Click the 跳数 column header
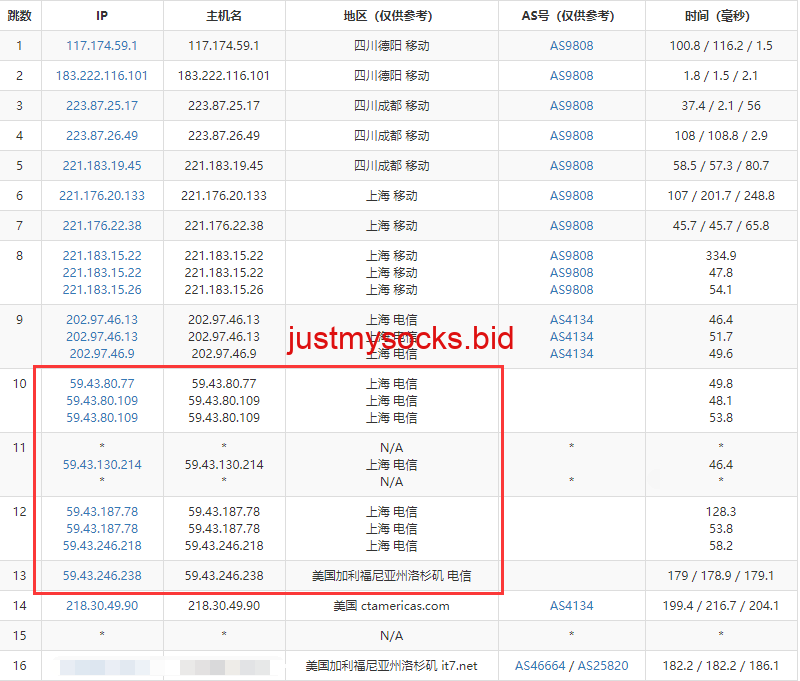Screen dimensions: 800x681 pyautogui.click(x=19, y=16)
